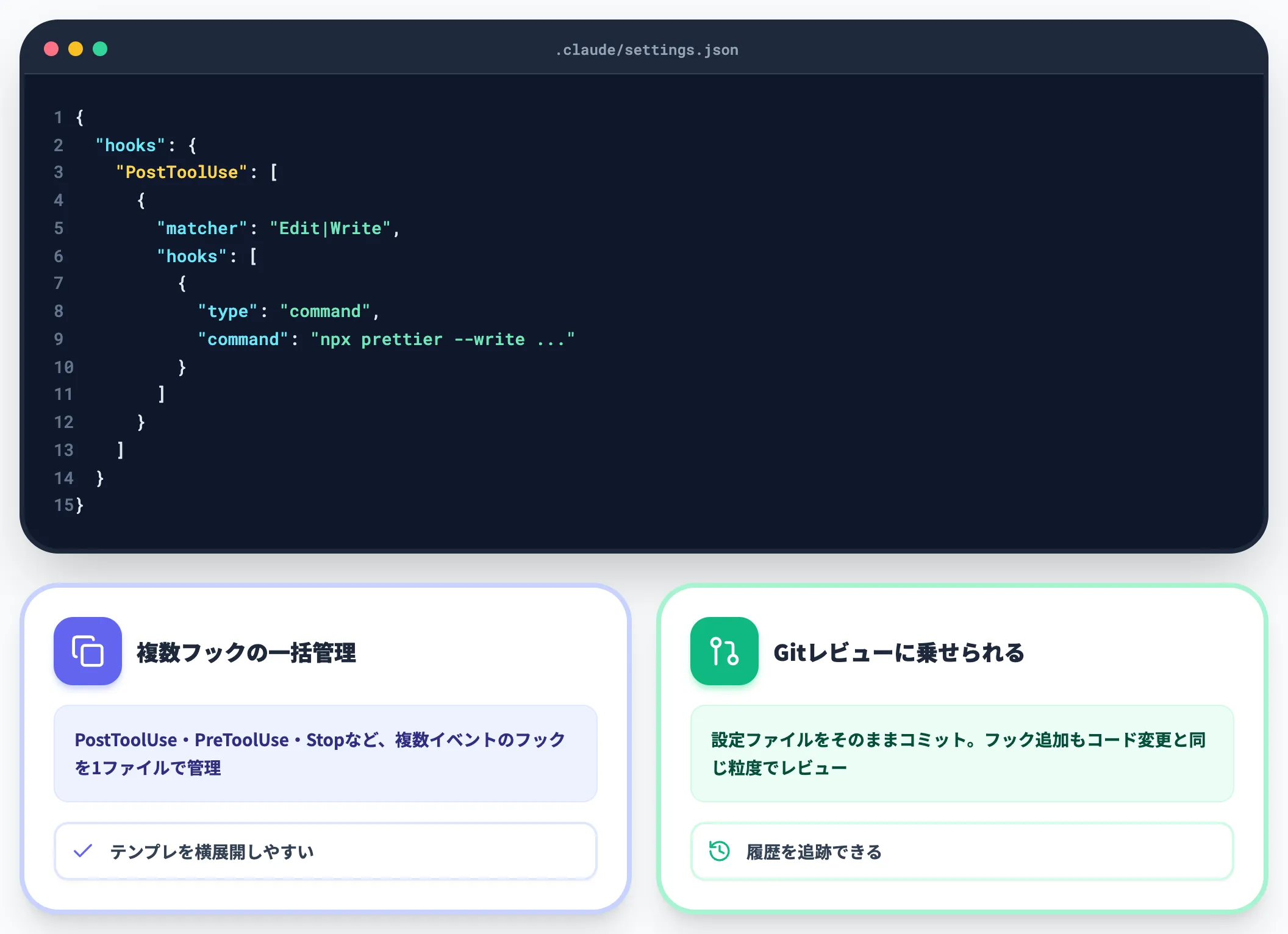Click the green Git pull request icon
Viewport: 1288px width, 934px height.
coord(724,651)
